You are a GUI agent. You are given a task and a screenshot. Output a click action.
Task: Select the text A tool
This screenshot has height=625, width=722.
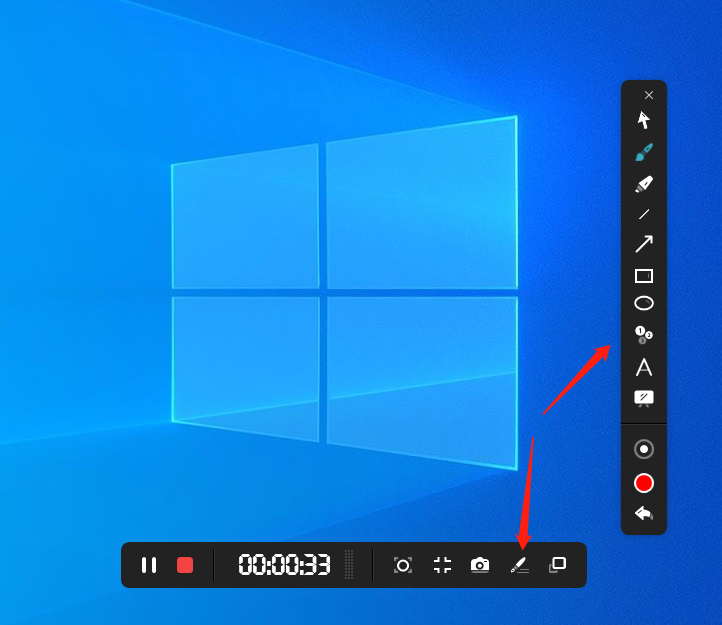click(x=644, y=367)
